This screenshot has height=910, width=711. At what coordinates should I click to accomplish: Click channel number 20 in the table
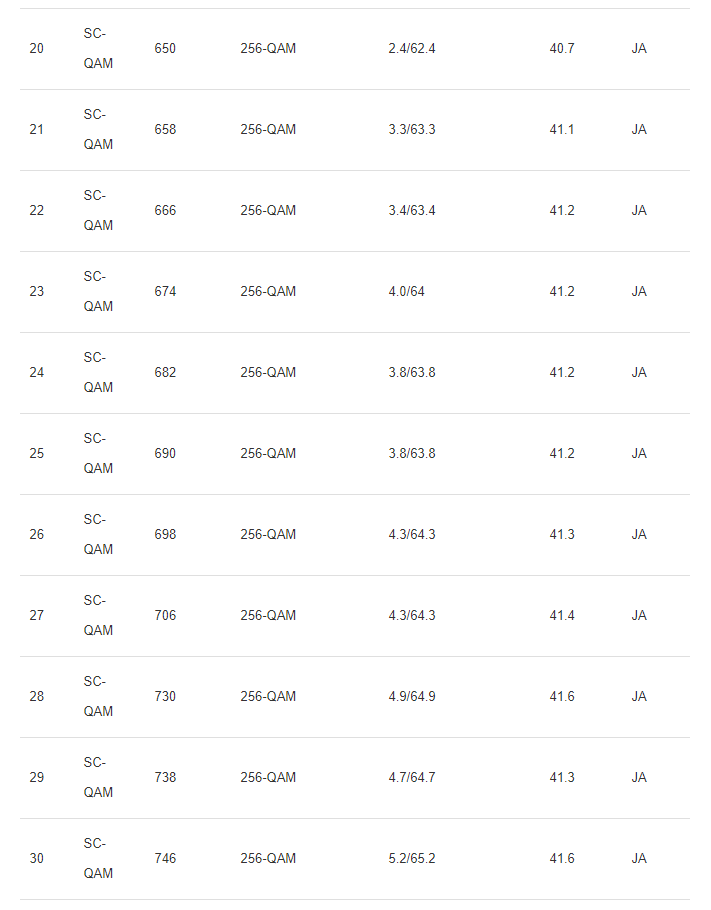[37, 49]
